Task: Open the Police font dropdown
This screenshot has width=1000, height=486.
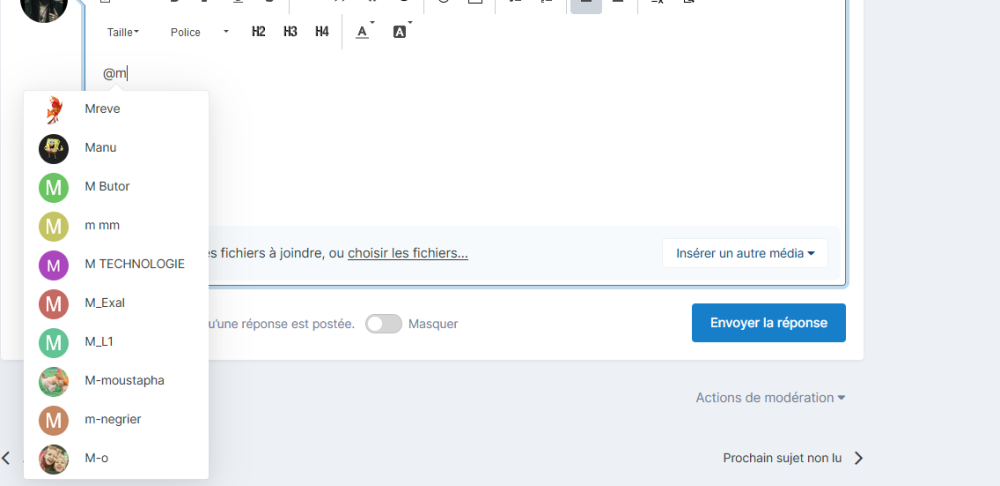Action: (199, 32)
